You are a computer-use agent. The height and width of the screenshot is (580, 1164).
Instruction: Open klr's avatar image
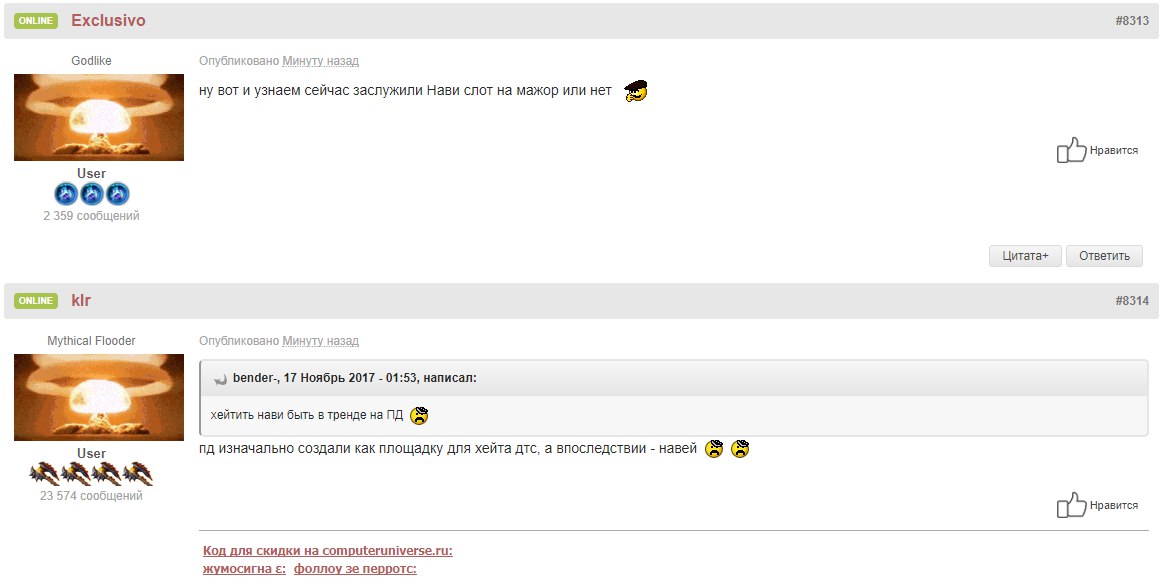99,397
